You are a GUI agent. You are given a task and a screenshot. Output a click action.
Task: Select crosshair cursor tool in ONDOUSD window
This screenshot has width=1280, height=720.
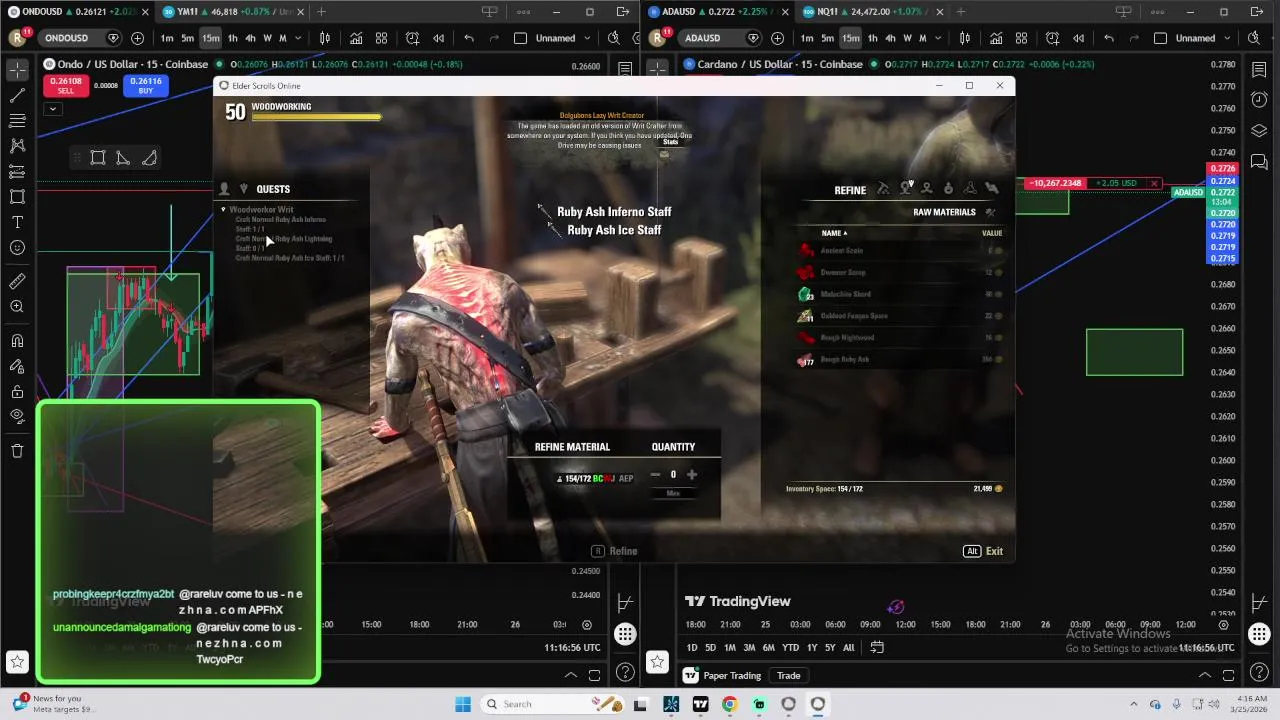pyautogui.click(x=17, y=70)
